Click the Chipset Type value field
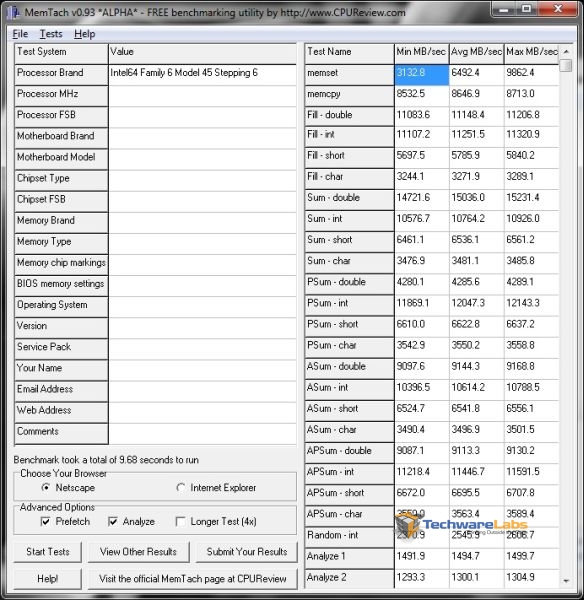This screenshot has width=584, height=600. point(202,181)
